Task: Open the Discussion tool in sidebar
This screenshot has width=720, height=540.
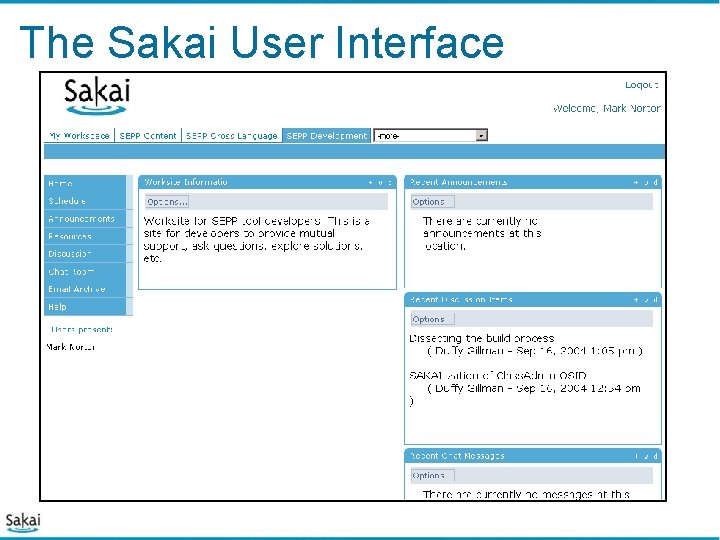Action: (85, 253)
